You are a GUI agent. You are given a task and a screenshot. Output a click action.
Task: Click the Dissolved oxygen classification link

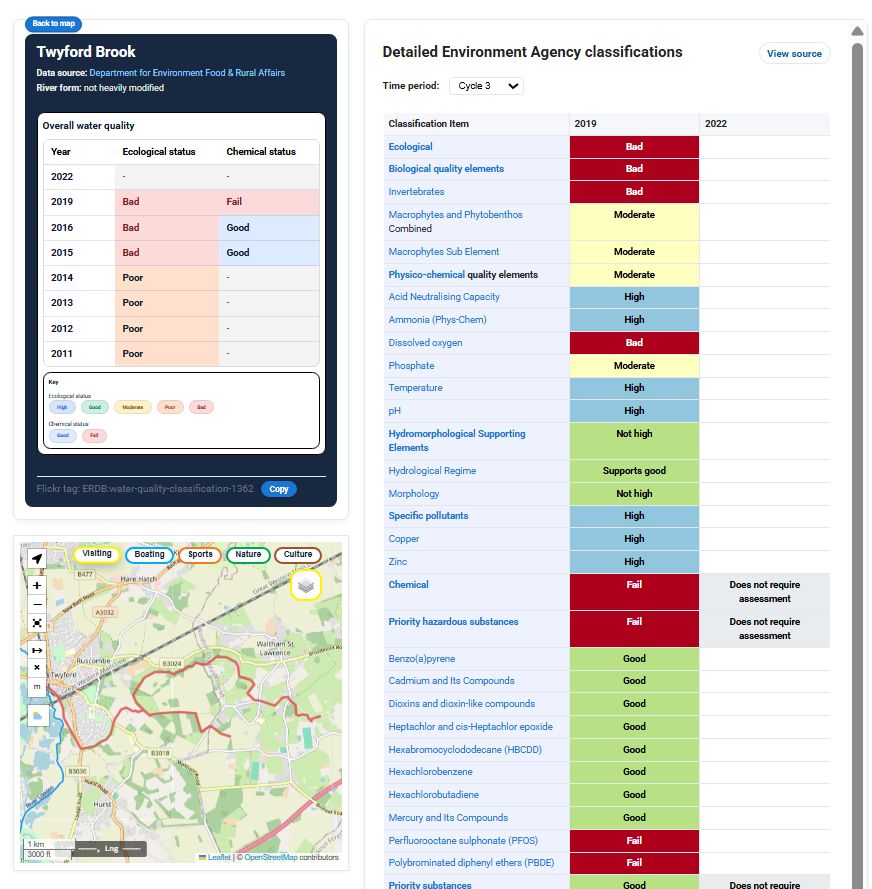click(x=425, y=343)
